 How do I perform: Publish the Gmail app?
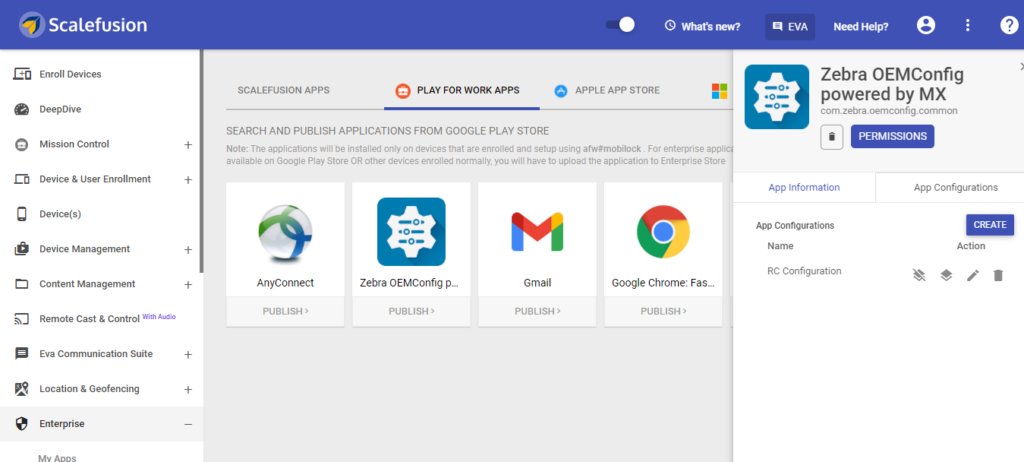(x=537, y=311)
